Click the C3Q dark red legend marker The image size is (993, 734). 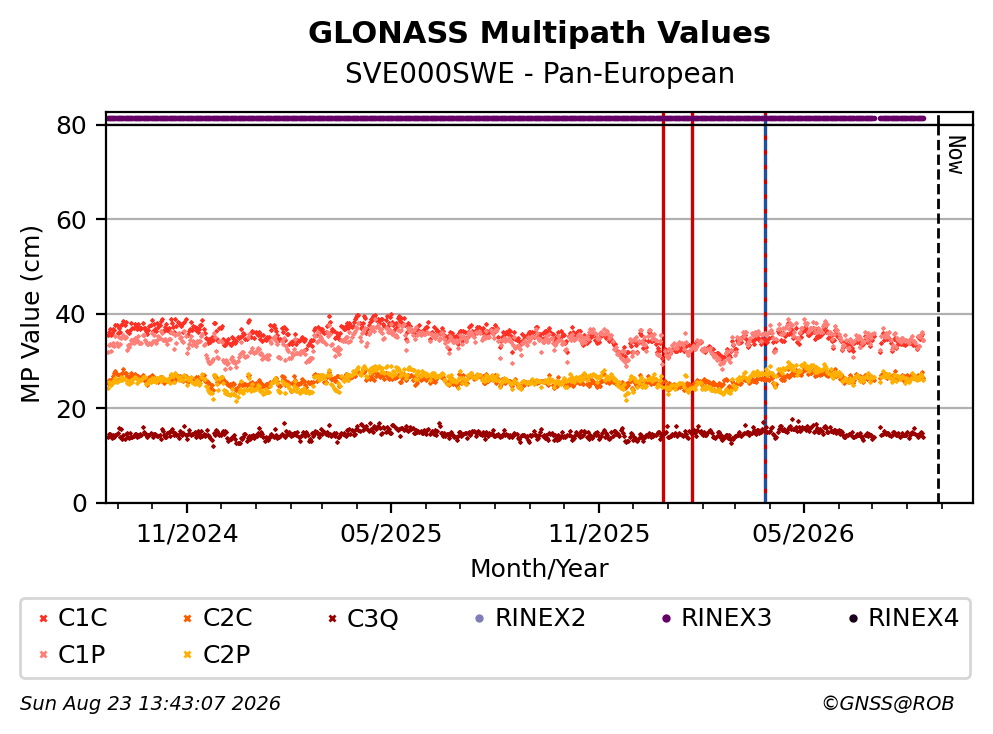(332, 619)
